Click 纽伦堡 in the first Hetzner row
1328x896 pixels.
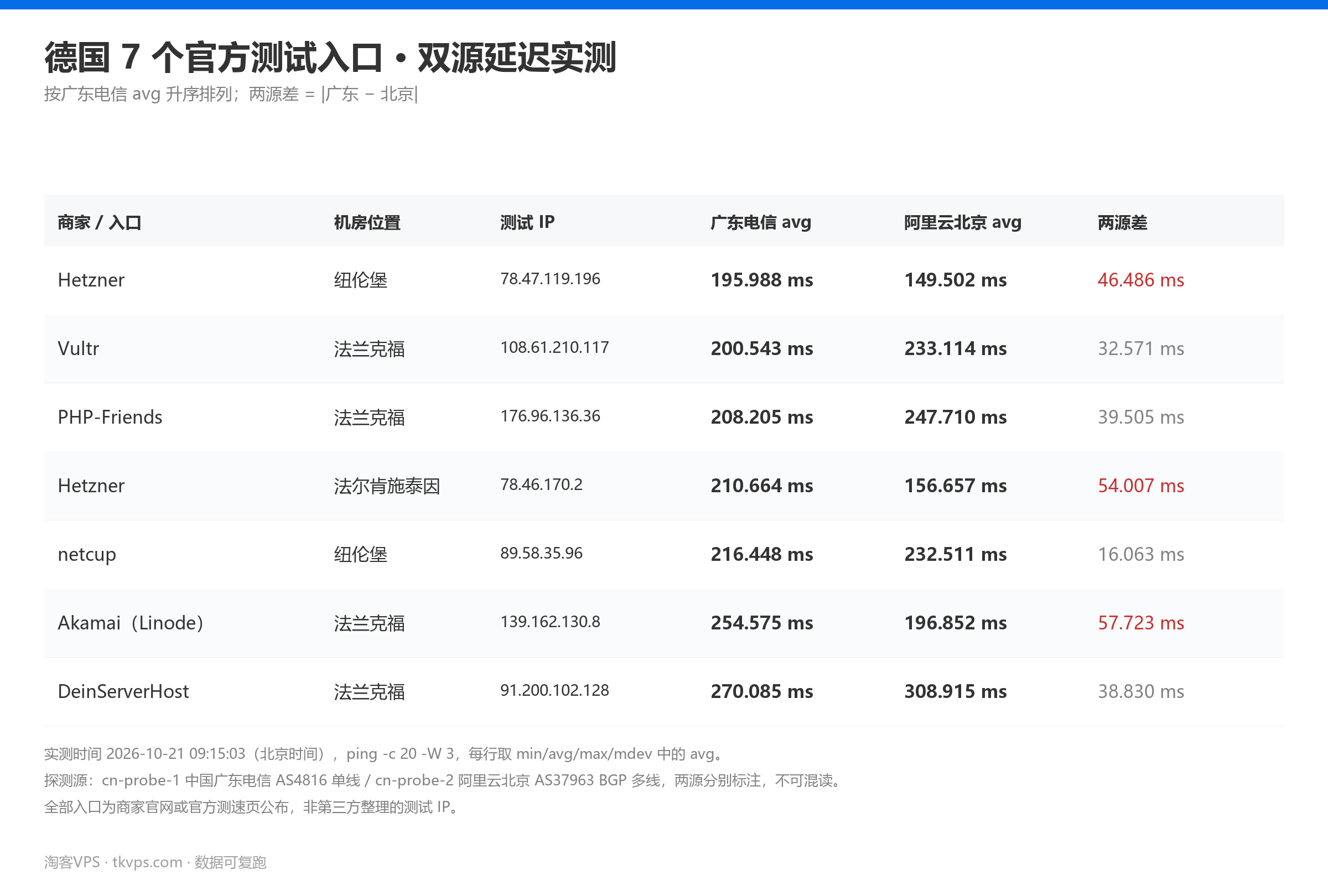point(361,281)
